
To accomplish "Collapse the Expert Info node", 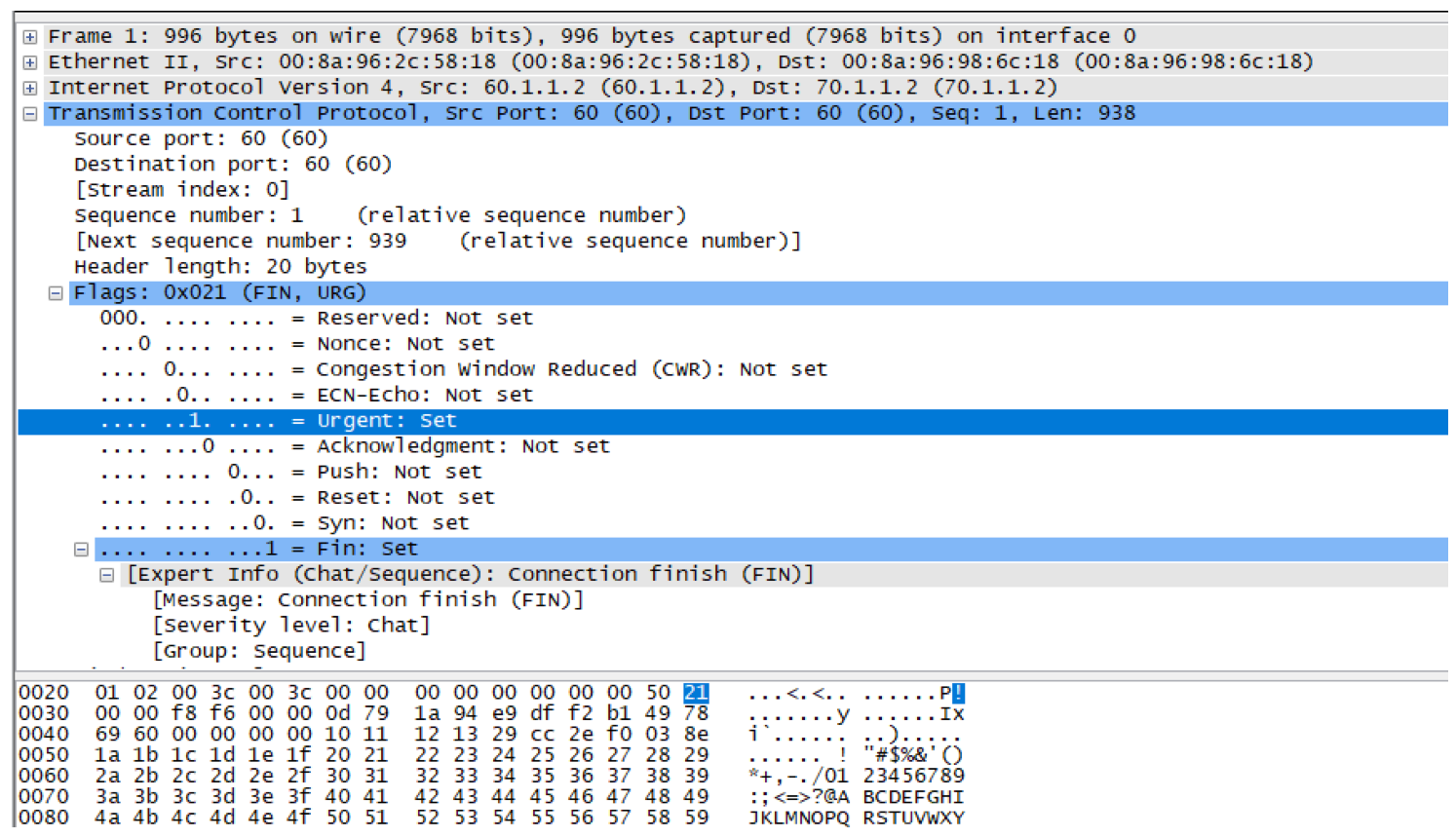I will 107,575.
